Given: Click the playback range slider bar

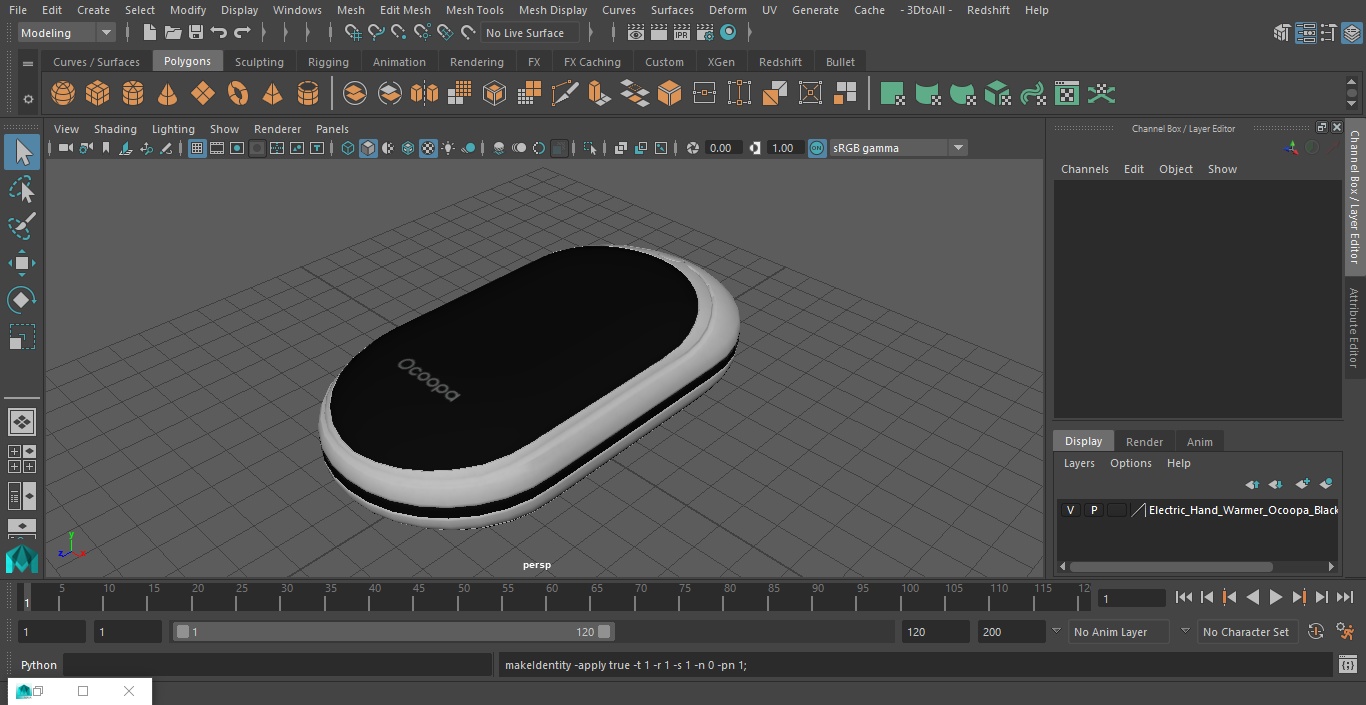Looking at the screenshot, I should (393, 632).
